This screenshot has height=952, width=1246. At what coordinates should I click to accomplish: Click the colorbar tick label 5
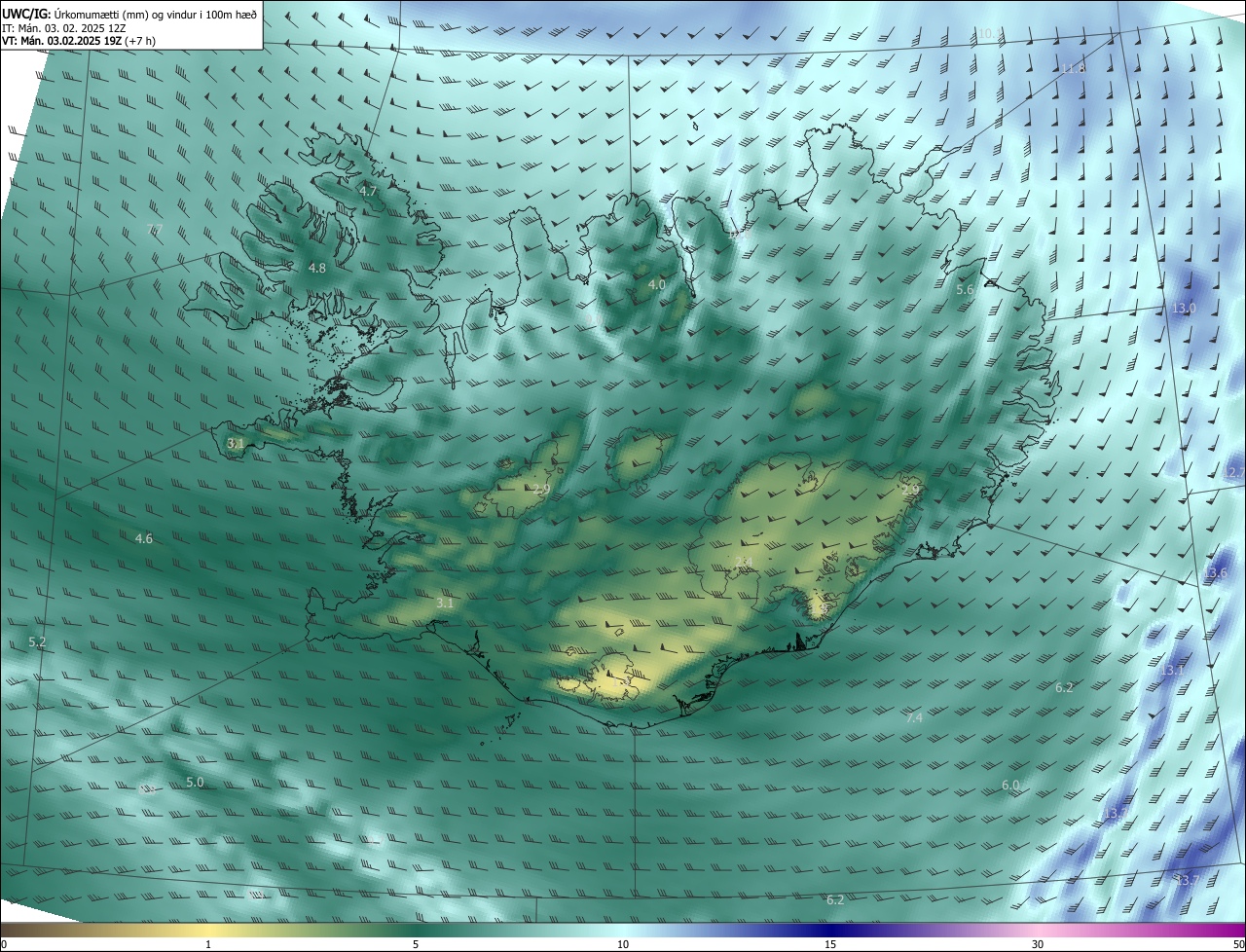pos(416,944)
